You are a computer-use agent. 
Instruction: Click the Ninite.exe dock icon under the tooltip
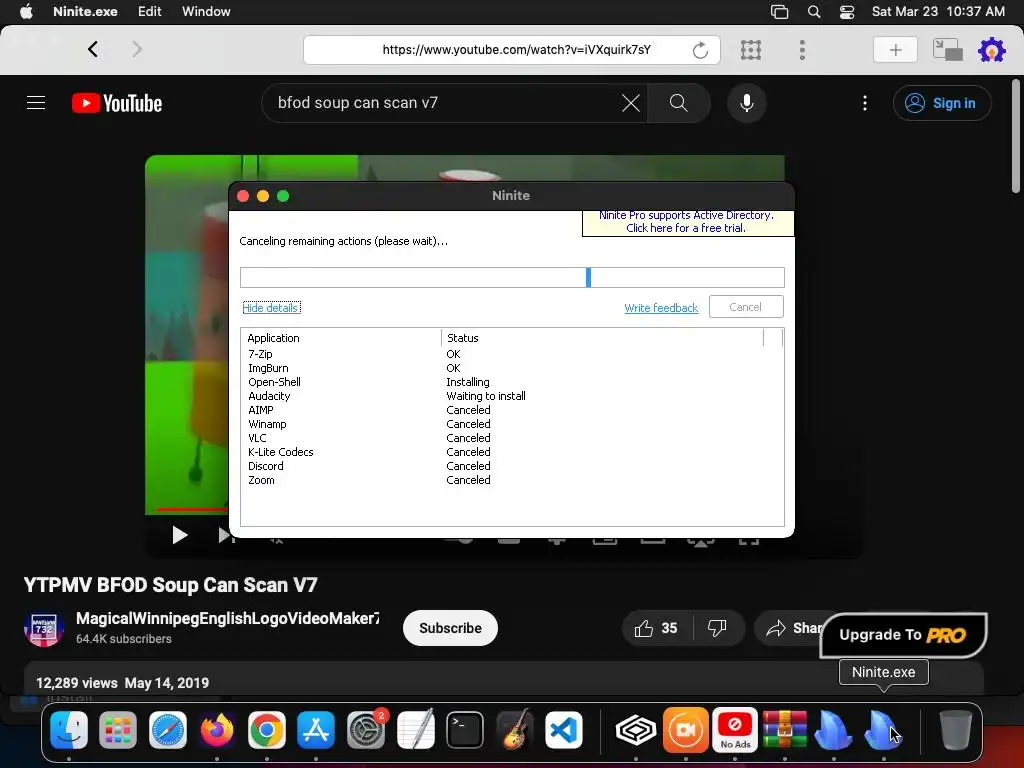(x=883, y=729)
